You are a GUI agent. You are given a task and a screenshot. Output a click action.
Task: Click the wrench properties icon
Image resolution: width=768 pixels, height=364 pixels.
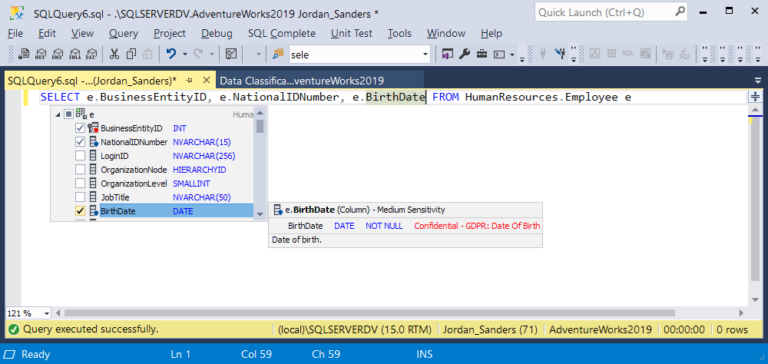(464, 54)
